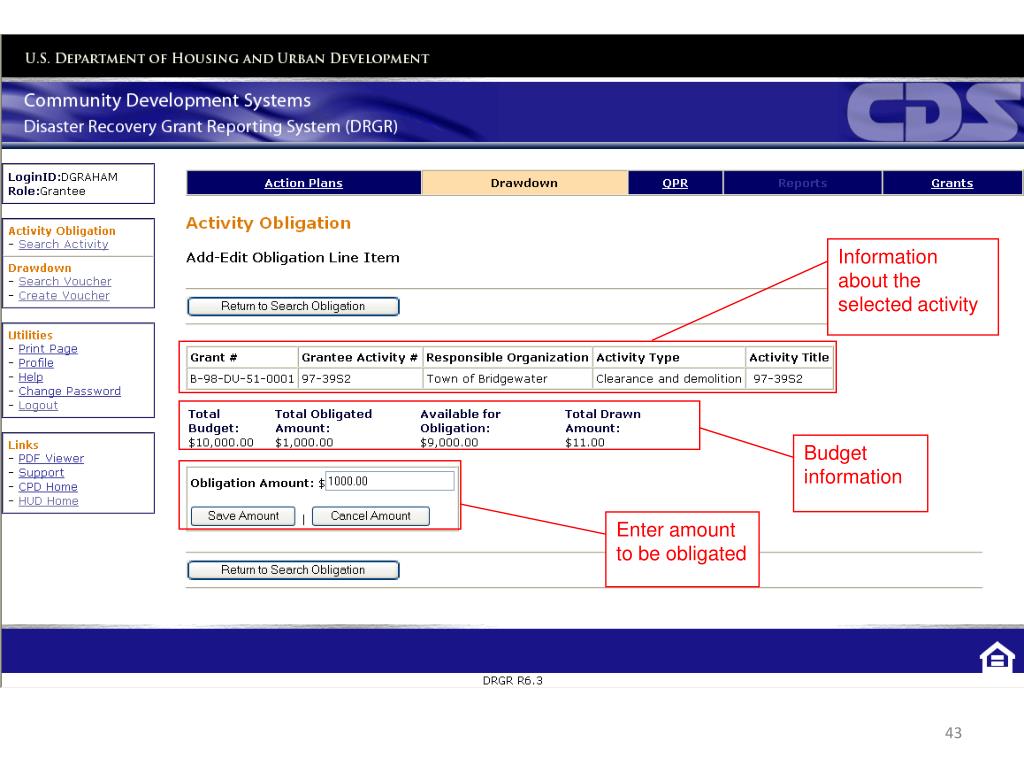
Task: Click the bottom Return to Search Obligation button
Action: point(293,570)
